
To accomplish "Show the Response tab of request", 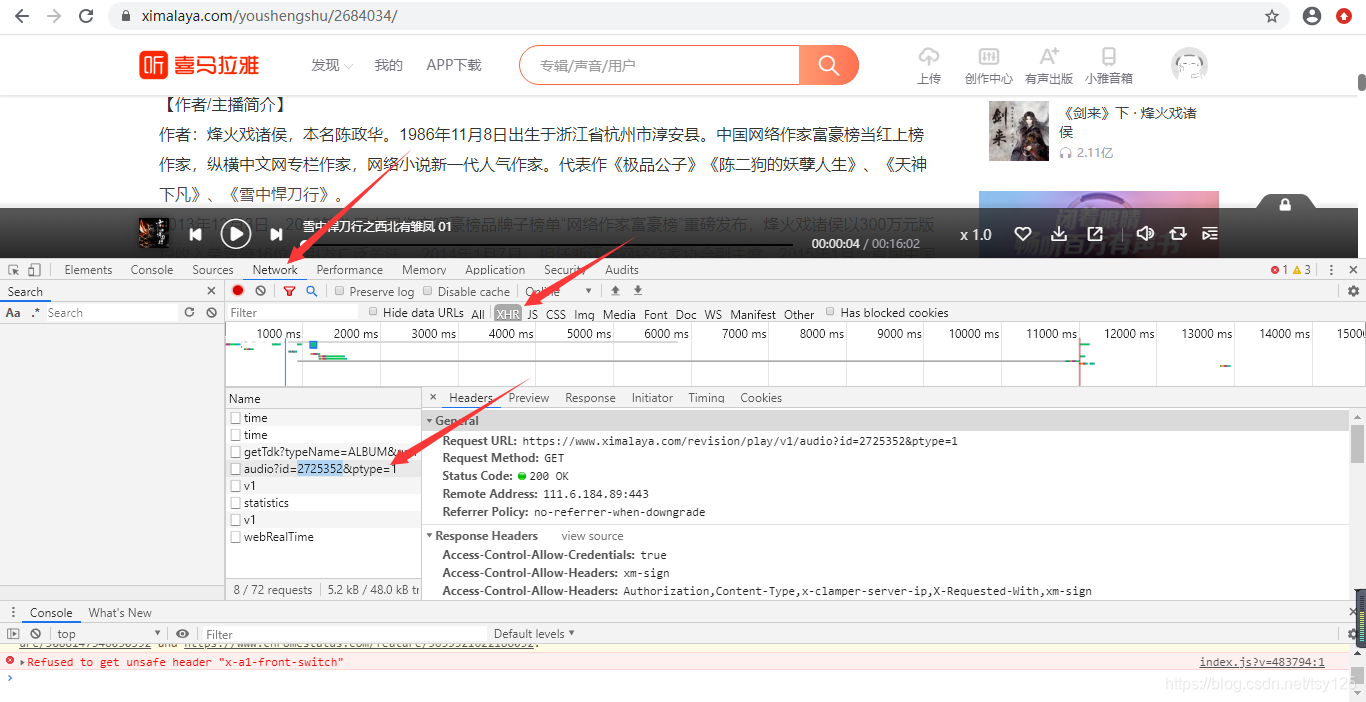I will coord(590,398).
